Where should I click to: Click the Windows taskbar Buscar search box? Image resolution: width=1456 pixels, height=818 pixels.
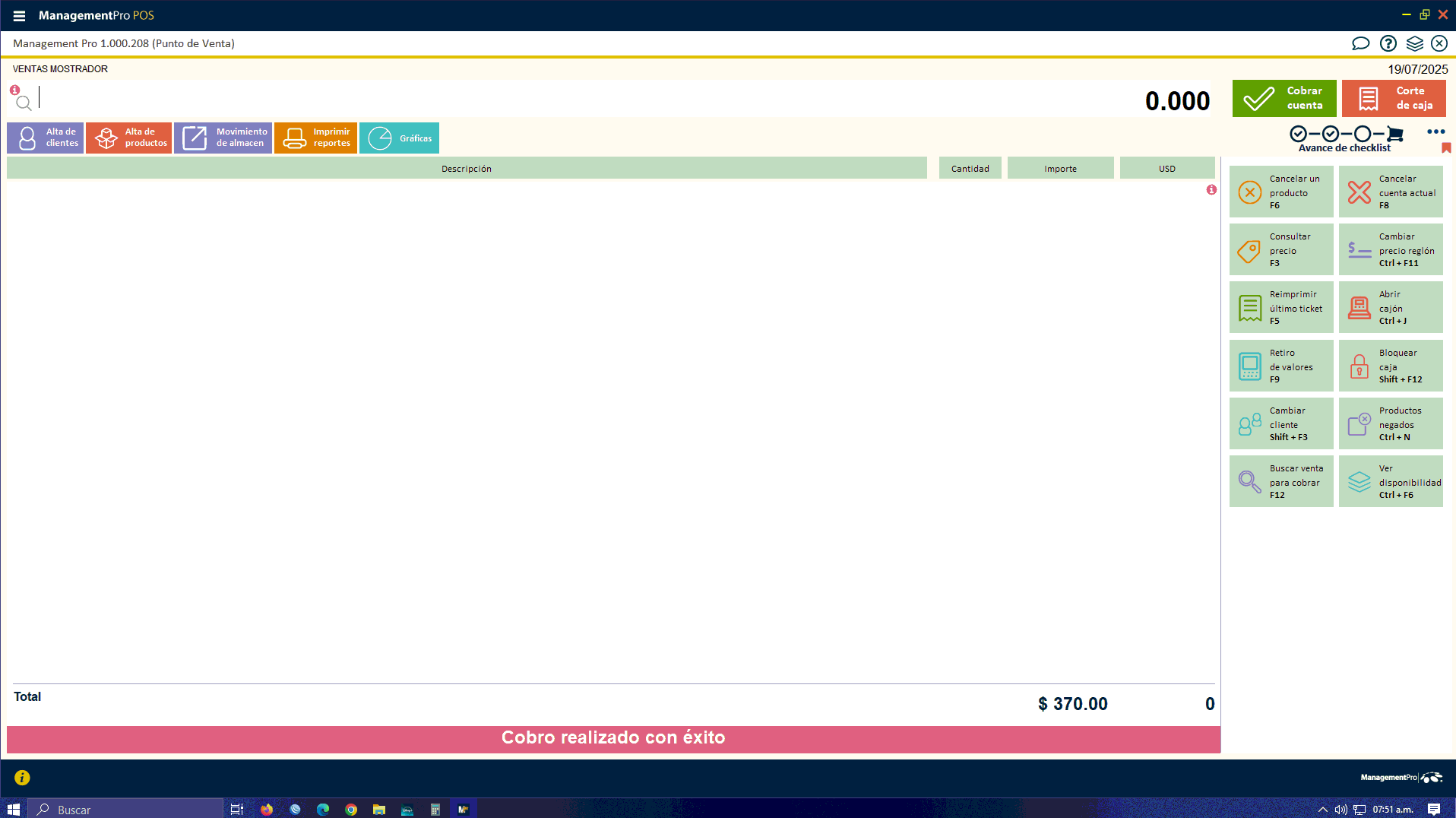tap(126, 809)
